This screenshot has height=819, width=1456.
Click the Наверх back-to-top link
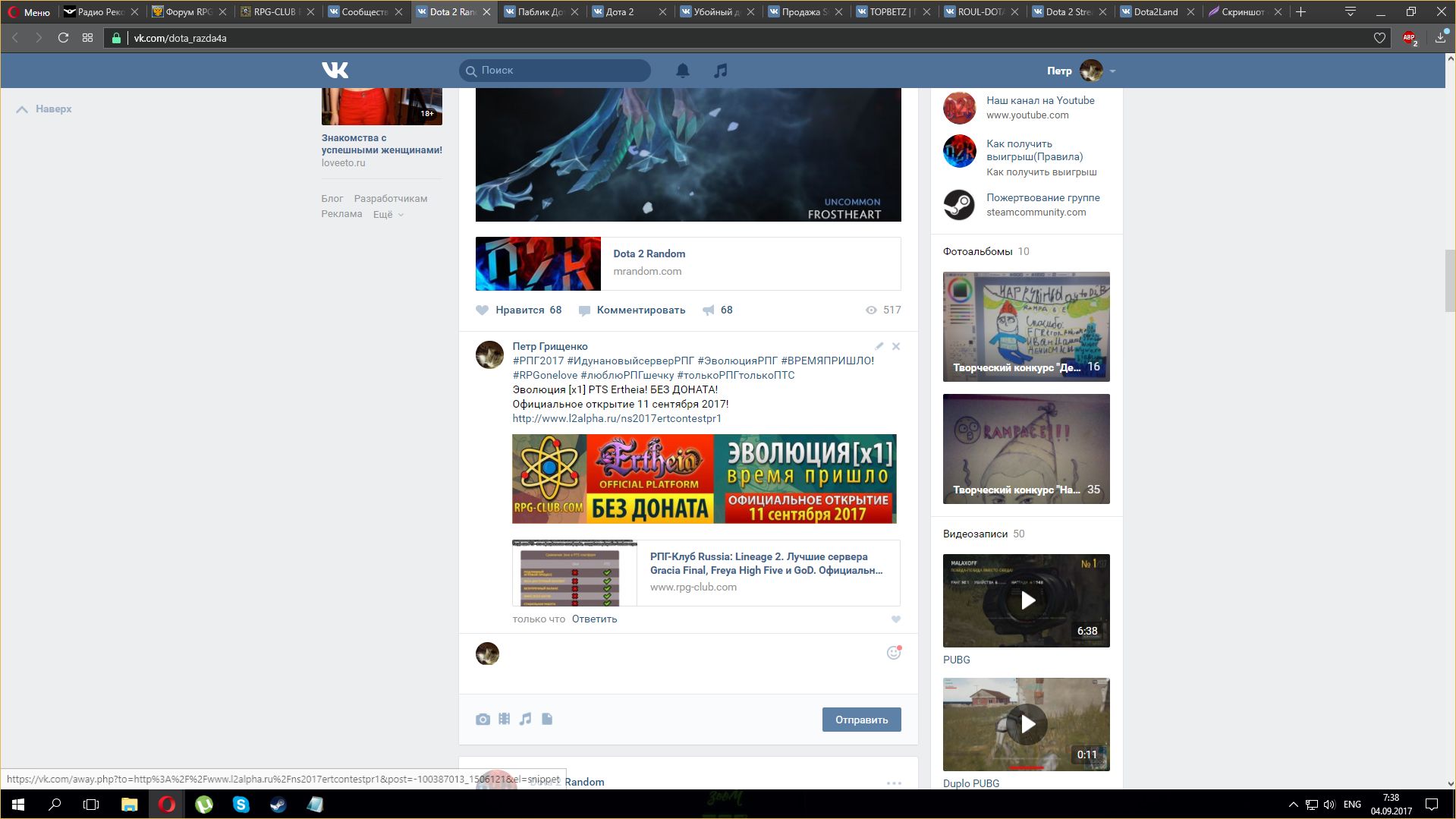(x=44, y=109)
